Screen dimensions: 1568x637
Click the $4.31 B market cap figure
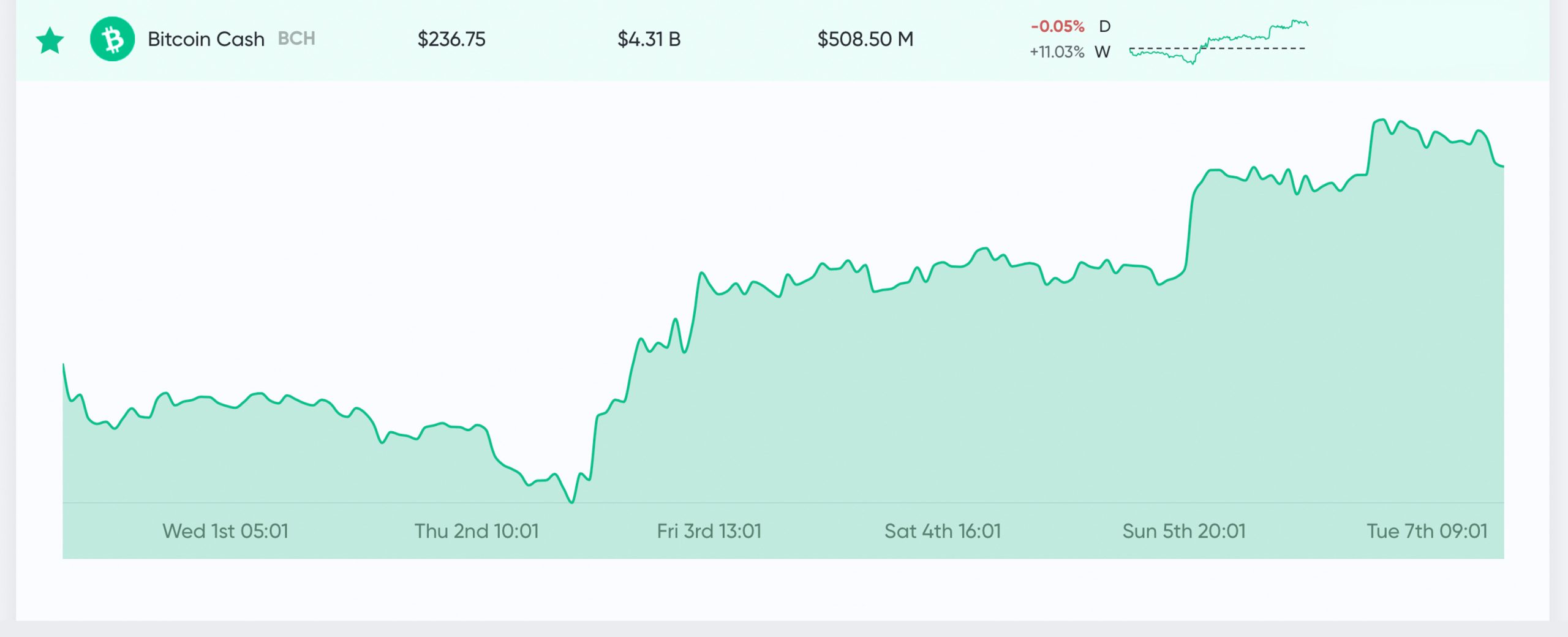649,39
